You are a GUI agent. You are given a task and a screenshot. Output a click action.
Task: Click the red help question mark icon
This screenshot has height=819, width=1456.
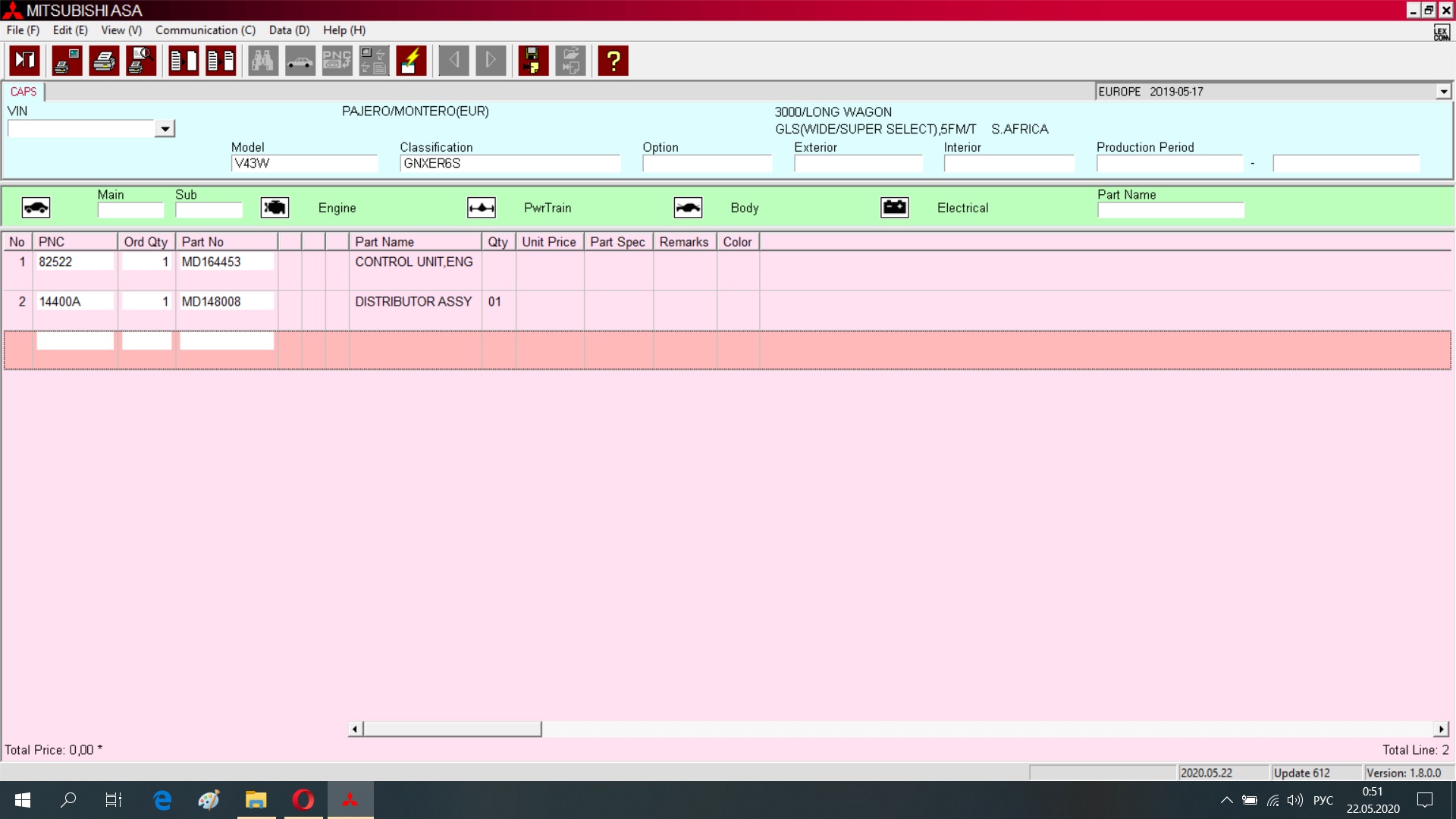613,61
